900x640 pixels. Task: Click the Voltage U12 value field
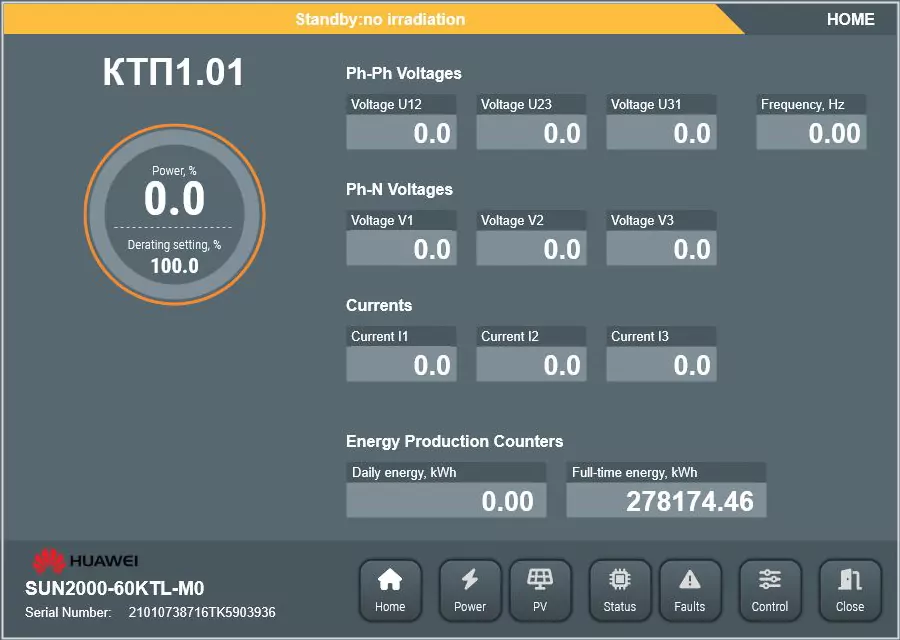pos(401,133)
